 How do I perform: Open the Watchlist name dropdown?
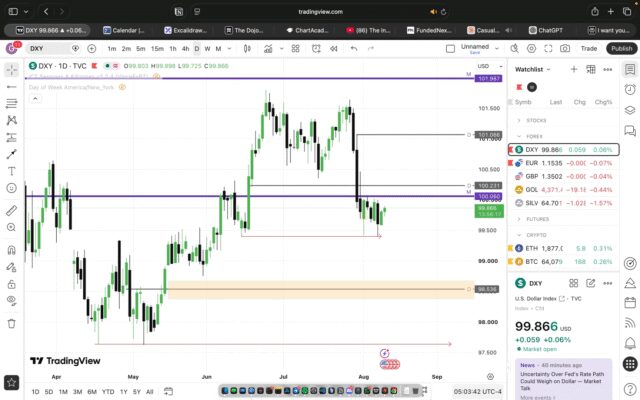(533, 69)
